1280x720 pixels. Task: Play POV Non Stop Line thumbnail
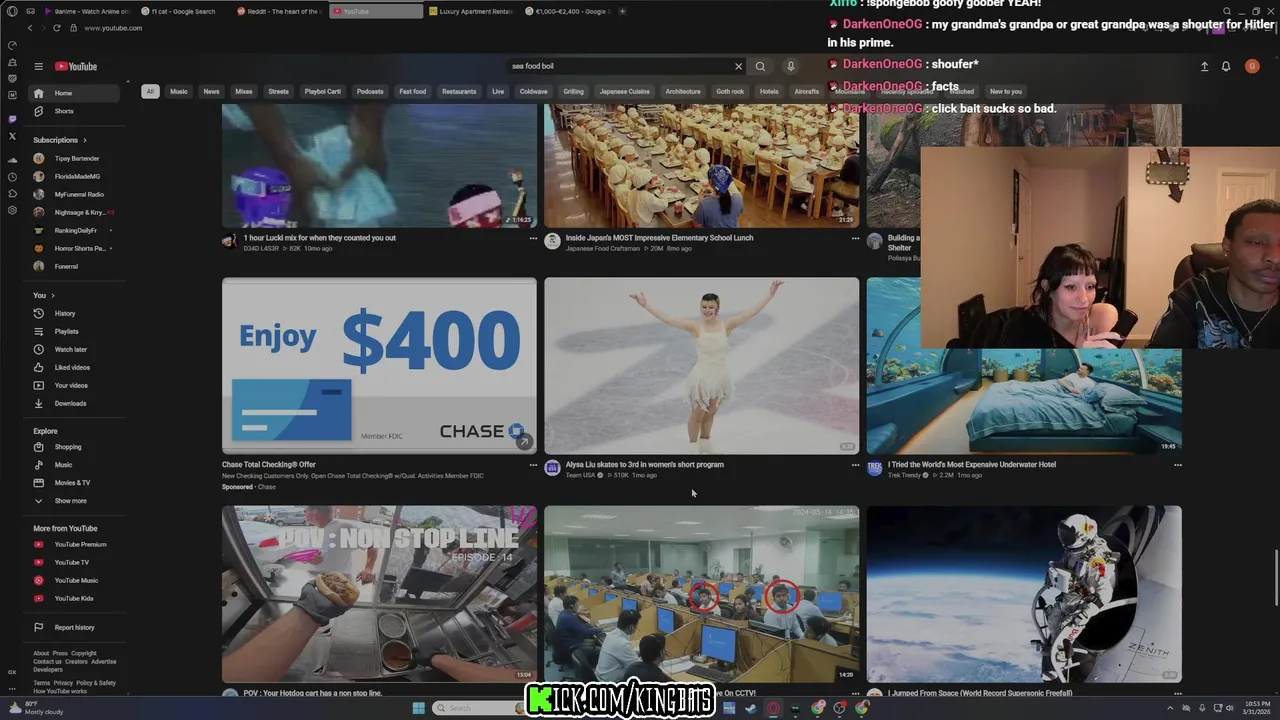pyautogui.click(x=379, y=594)
